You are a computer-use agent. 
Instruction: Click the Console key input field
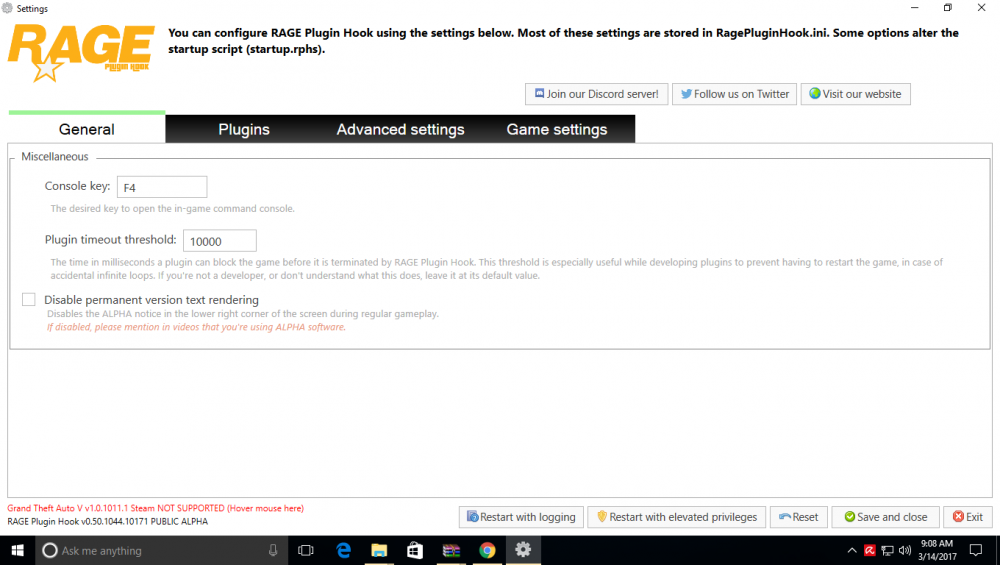pyautogui.click(x=162, y=187)
